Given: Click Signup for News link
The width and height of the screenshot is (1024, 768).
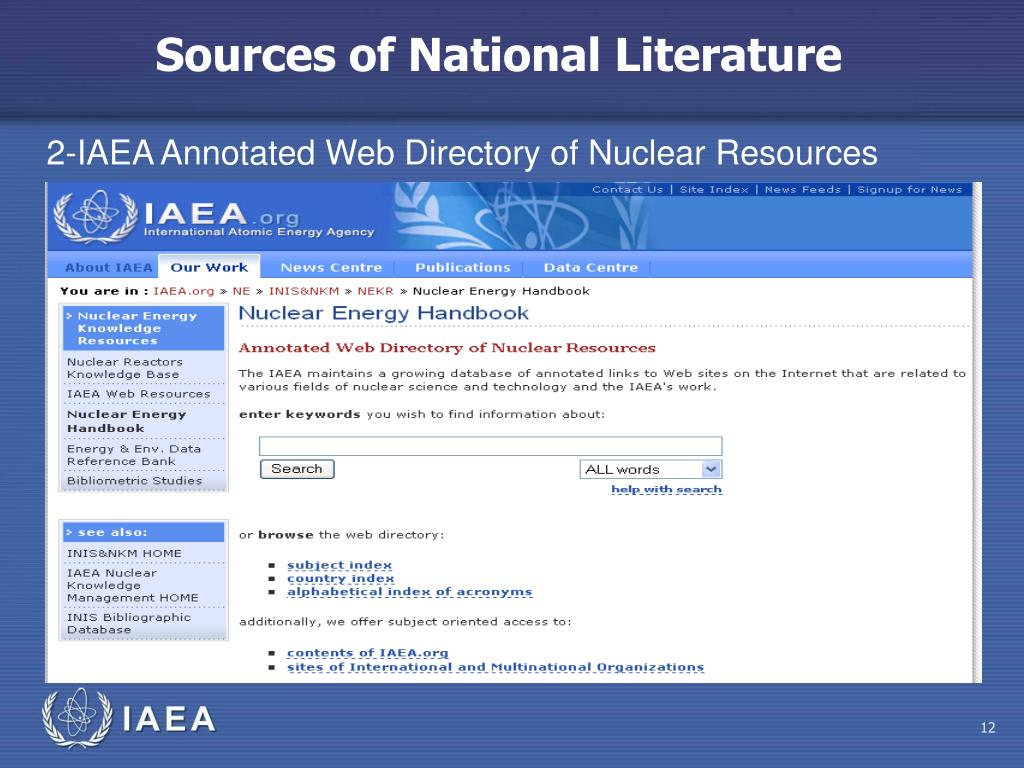Looking at the screenshot, I should (x=910, y=189).
